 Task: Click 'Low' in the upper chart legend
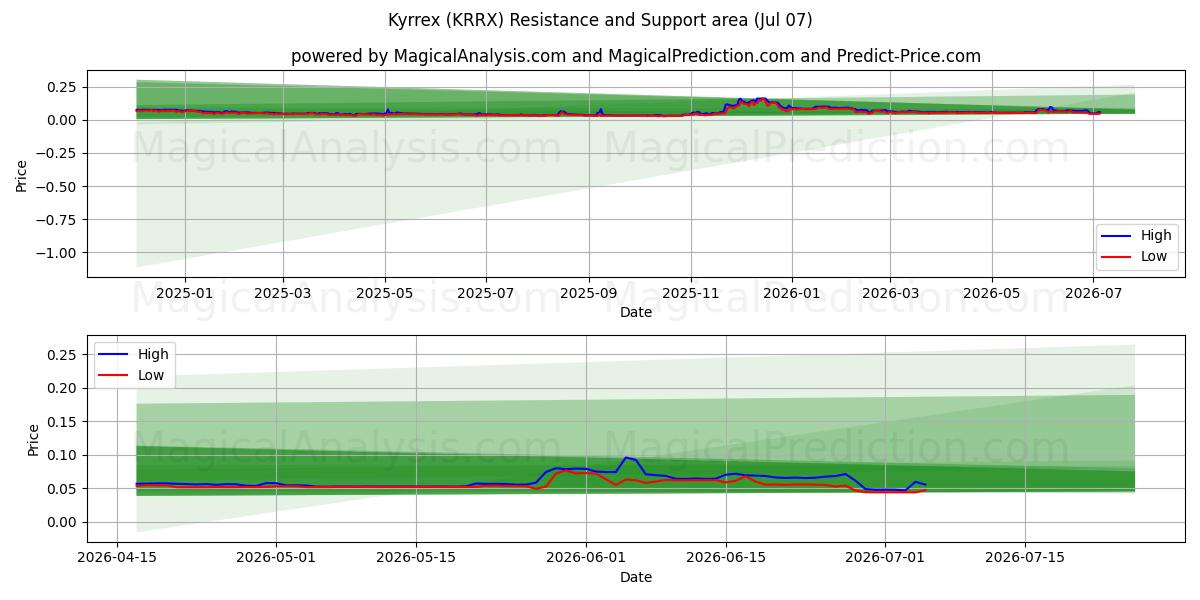[1155, 257]
